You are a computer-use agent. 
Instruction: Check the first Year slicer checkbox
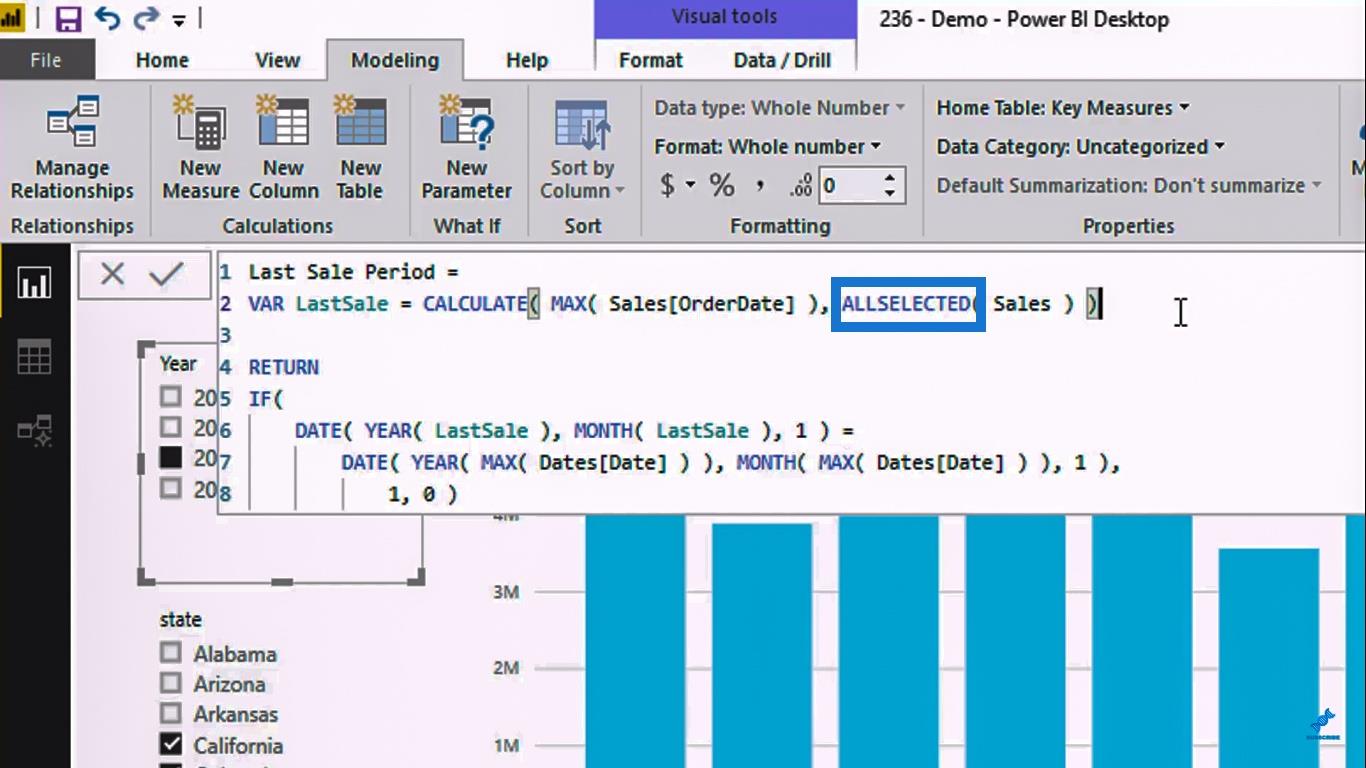click(x=171, y=397)
